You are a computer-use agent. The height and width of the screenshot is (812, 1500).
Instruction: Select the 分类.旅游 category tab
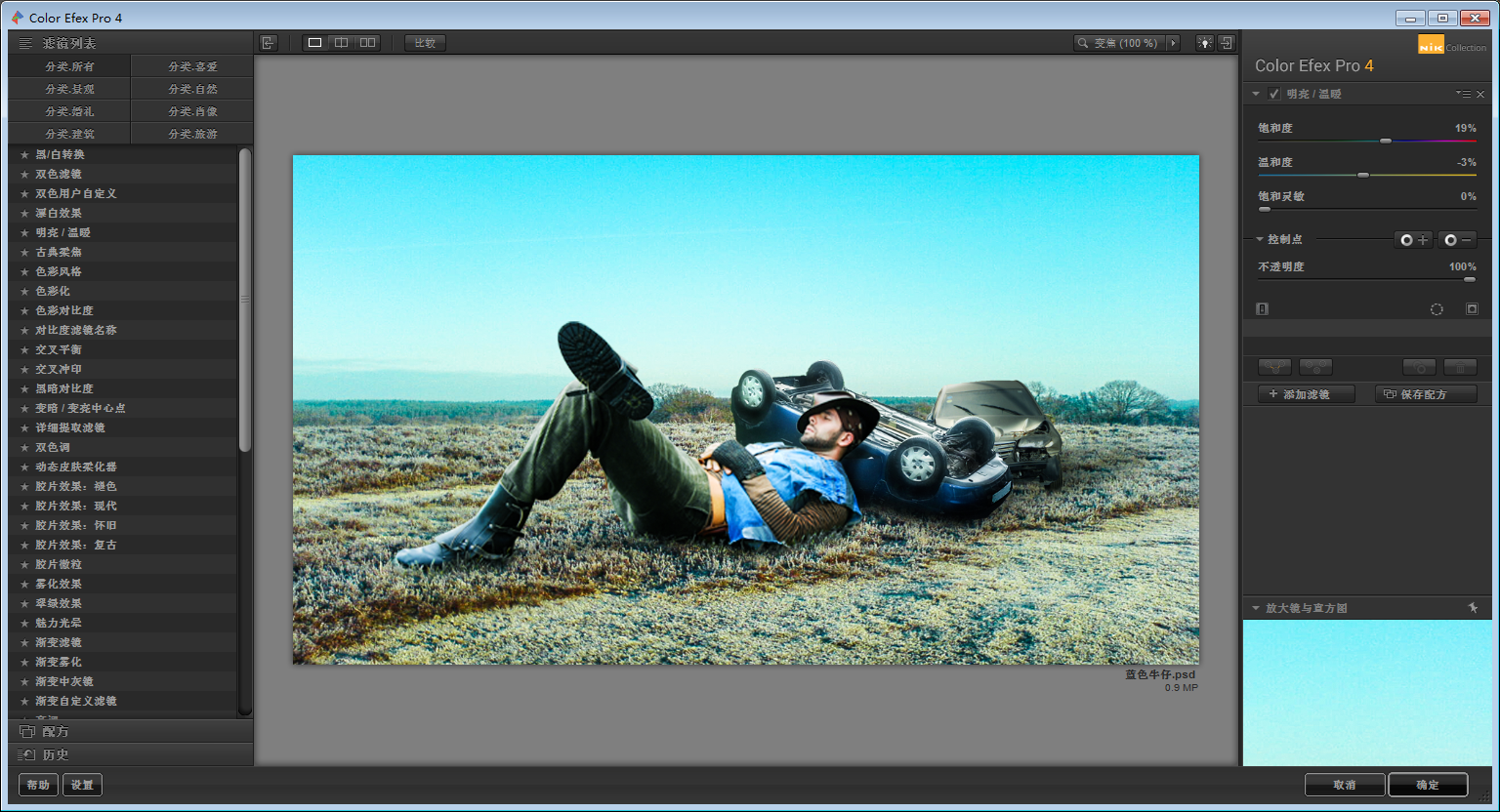192,134
